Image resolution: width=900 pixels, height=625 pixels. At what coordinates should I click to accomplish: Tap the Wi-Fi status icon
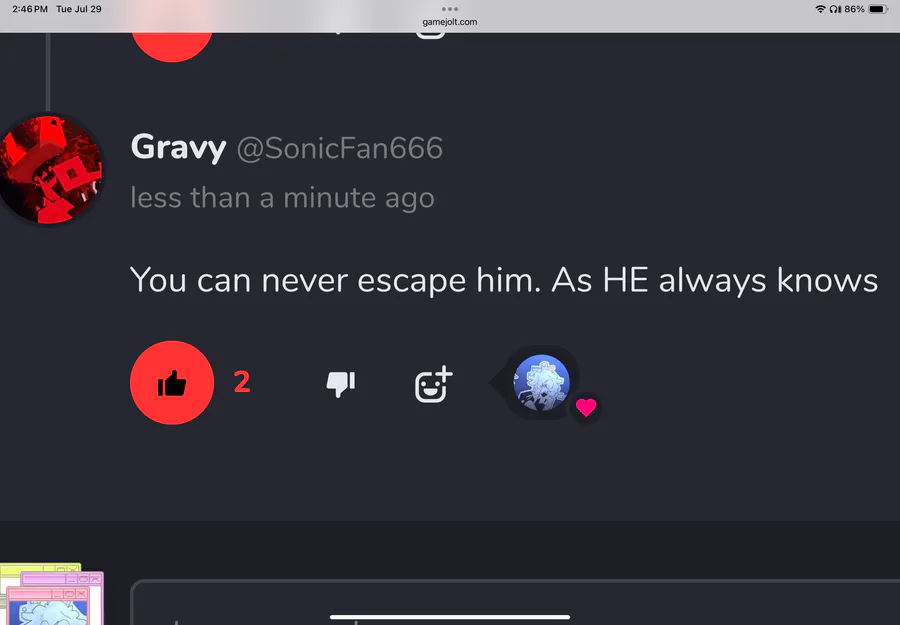[820, 9]
